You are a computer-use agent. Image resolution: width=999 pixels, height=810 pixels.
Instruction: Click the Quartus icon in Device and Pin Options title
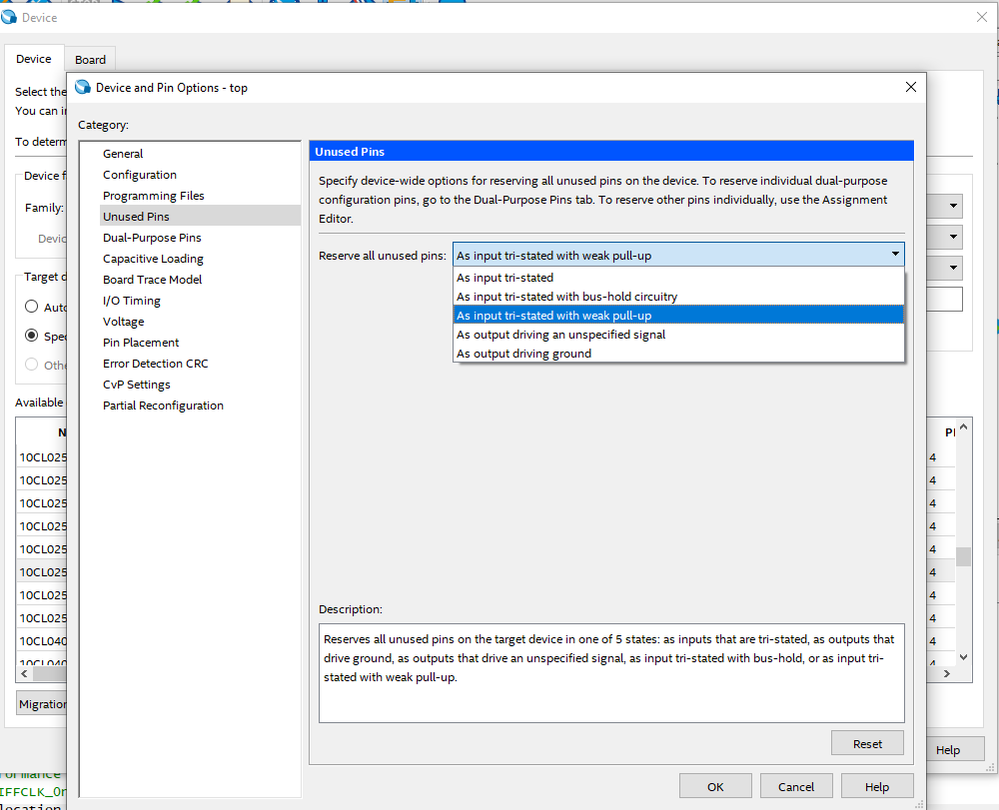[x=83, y=87]
